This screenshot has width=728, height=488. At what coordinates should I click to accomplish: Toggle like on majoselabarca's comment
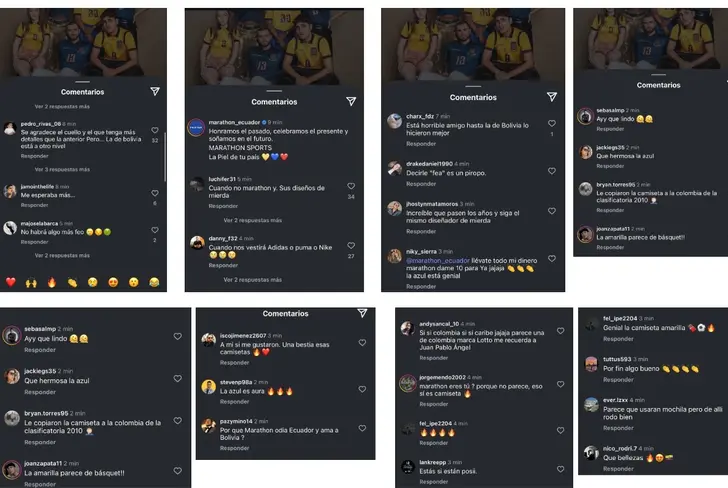[x=155, y=230]
